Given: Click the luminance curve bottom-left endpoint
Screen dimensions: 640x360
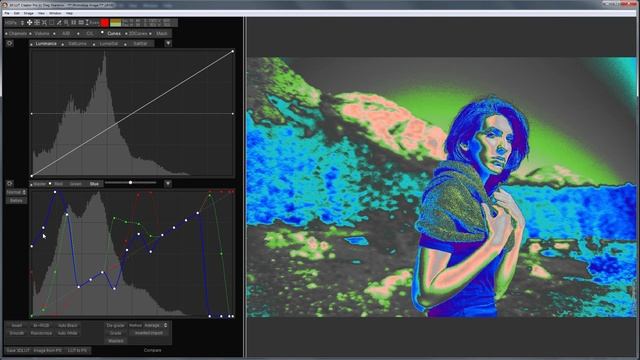Looking at the screenshot, I should 32,176.
